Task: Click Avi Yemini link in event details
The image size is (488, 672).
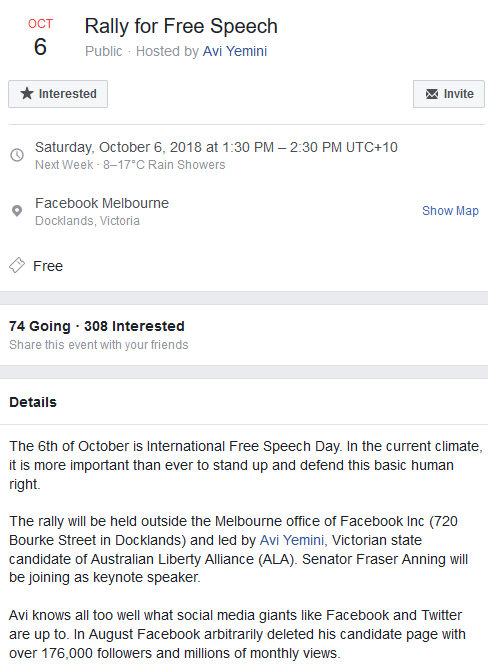Action: pos(292,540)
